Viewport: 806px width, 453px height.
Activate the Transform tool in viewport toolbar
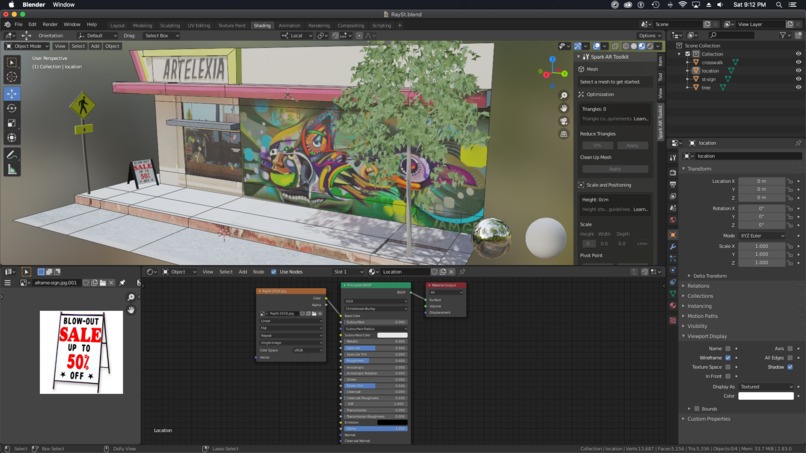coord(11,138)
